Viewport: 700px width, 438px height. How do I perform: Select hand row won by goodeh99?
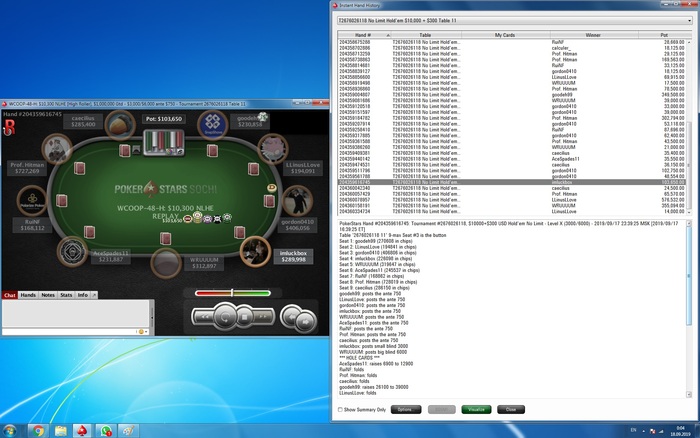pyautogui.click(x=512, y=95)
